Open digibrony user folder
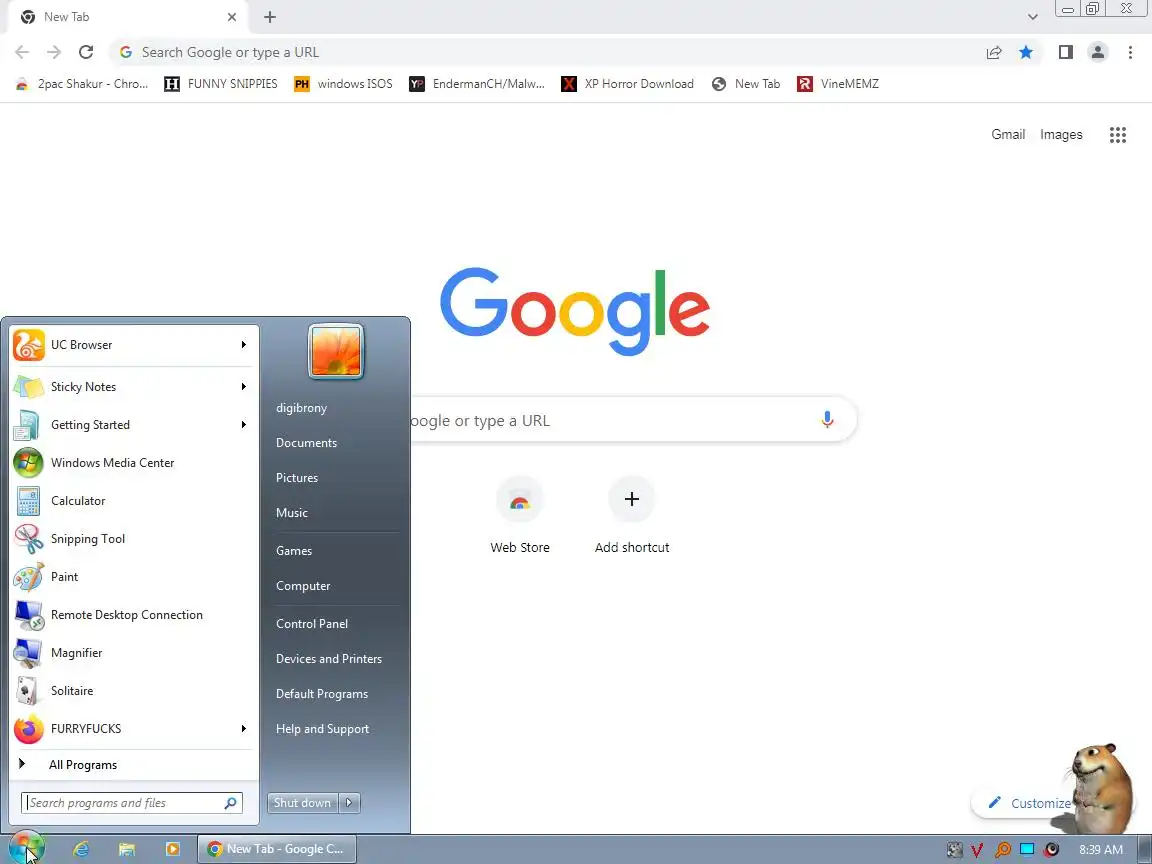 pos(301,408)
